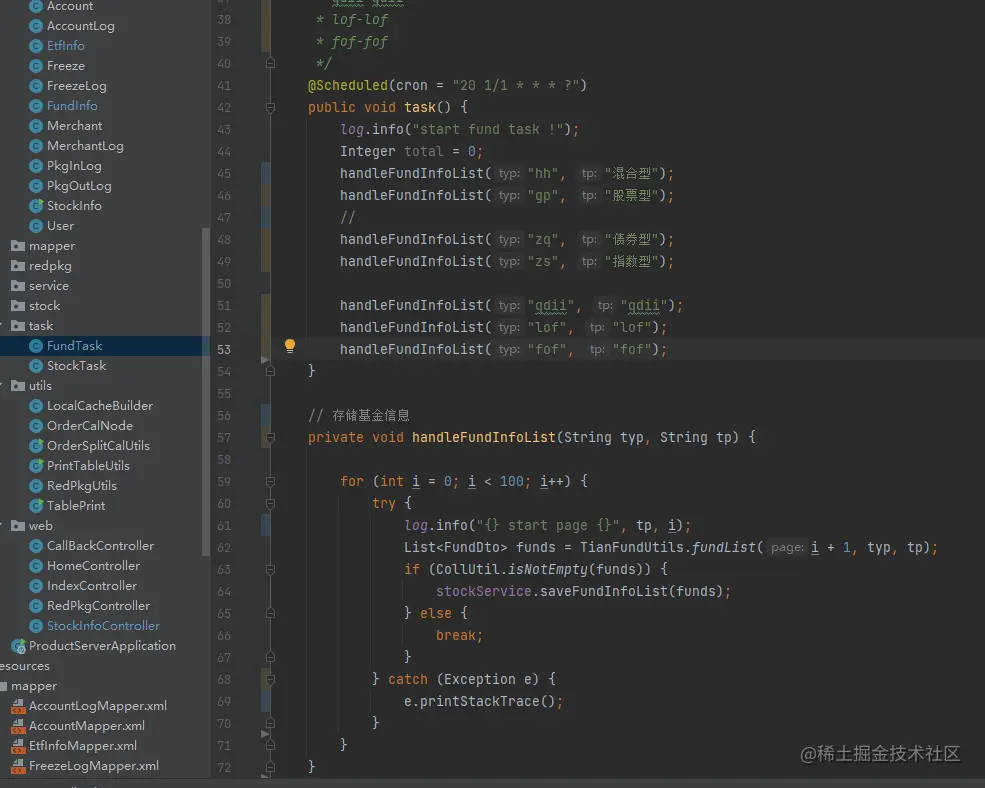Fold the closing brace marker at line 54

[x=270, y=371]
